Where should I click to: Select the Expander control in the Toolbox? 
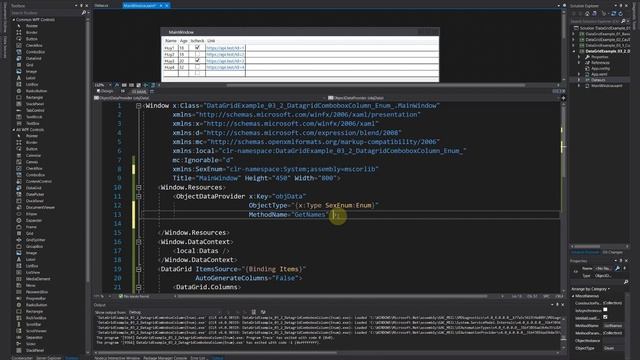coord(34,220)
